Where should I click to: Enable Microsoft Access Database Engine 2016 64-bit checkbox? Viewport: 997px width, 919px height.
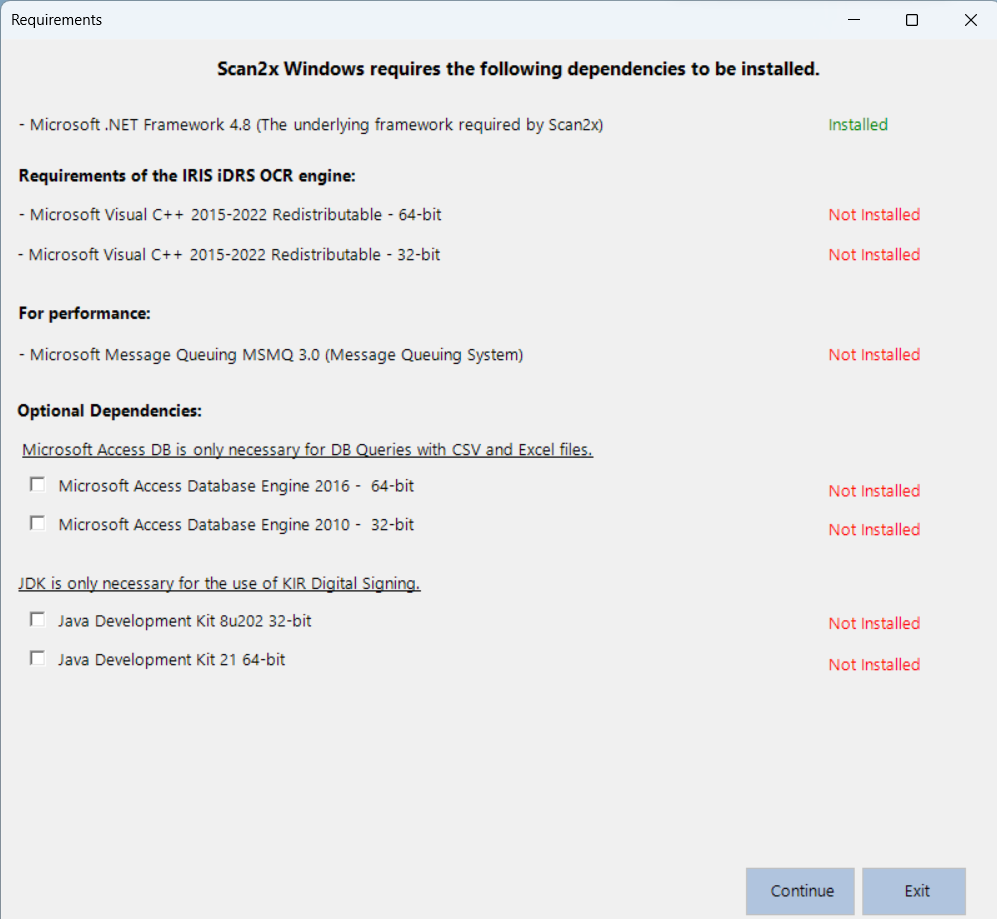[38, 485]
